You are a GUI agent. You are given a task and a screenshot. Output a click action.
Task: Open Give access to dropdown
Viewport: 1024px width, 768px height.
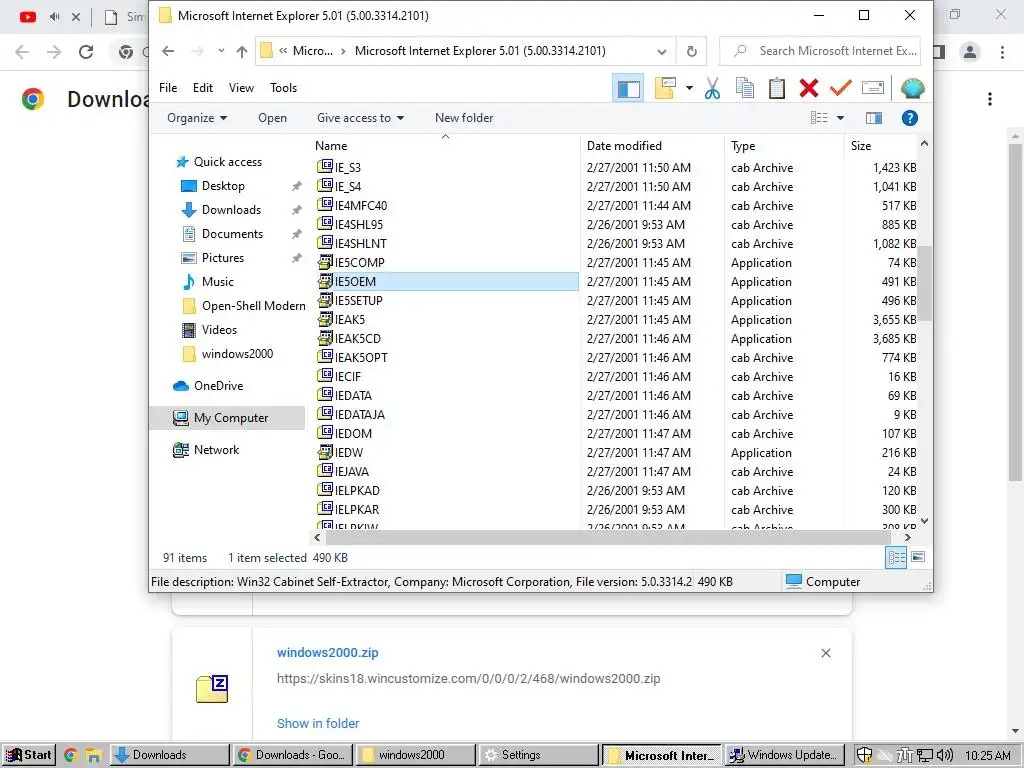(x=360, y=118)
